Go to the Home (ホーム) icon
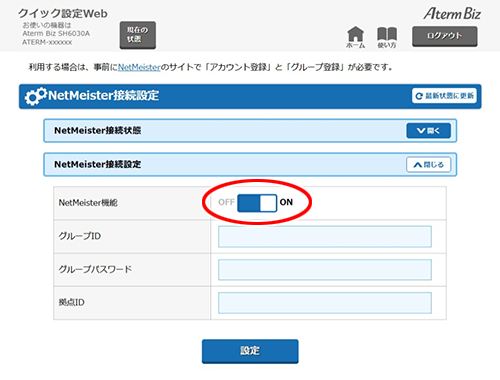500x380 pixels. (x=355, y=37)
